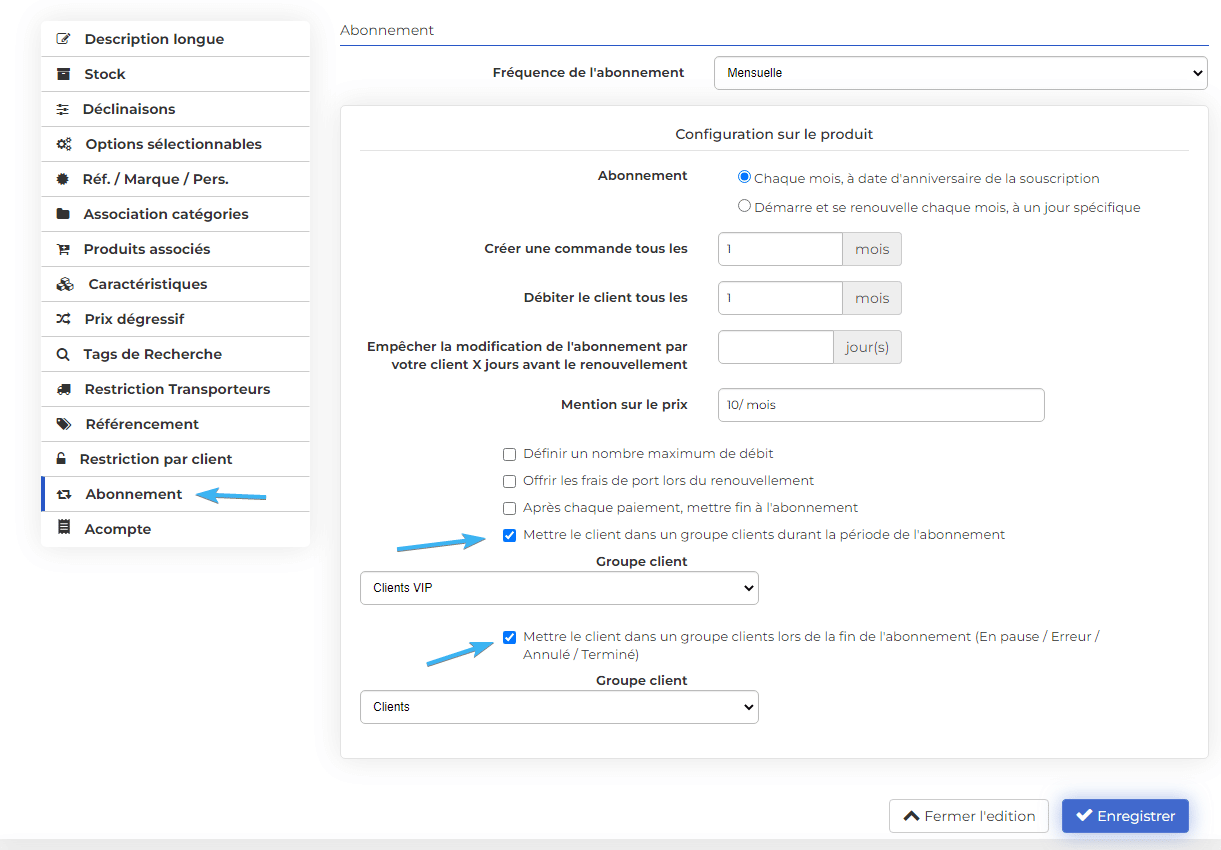Enable Définir un nombre maximum de débit

tap(510, 454)
